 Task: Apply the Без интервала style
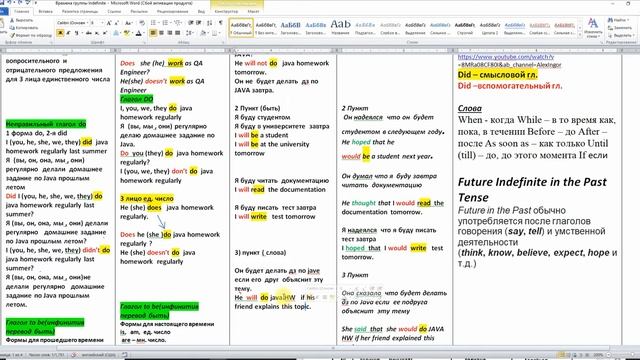click(x=266, y=27)
